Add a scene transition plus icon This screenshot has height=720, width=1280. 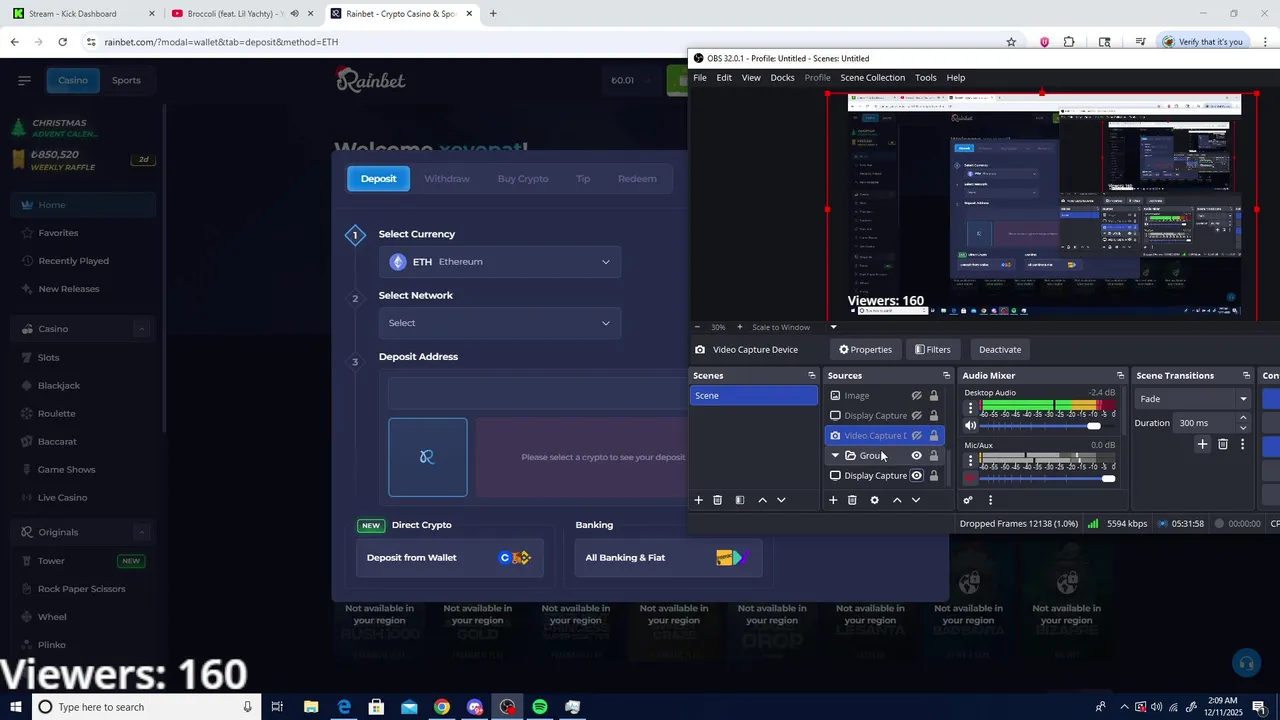point(1202,444)
